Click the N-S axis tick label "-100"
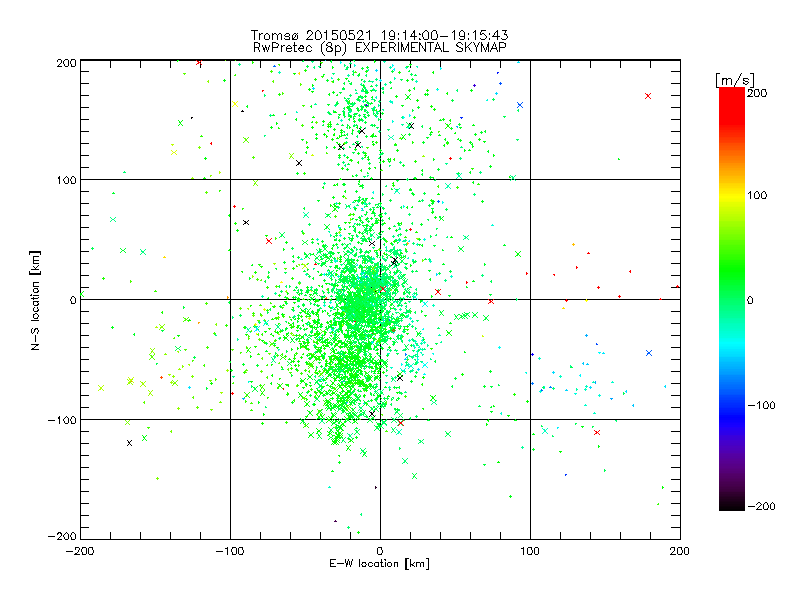The image size is (800, 600). [x=62, y=420]
